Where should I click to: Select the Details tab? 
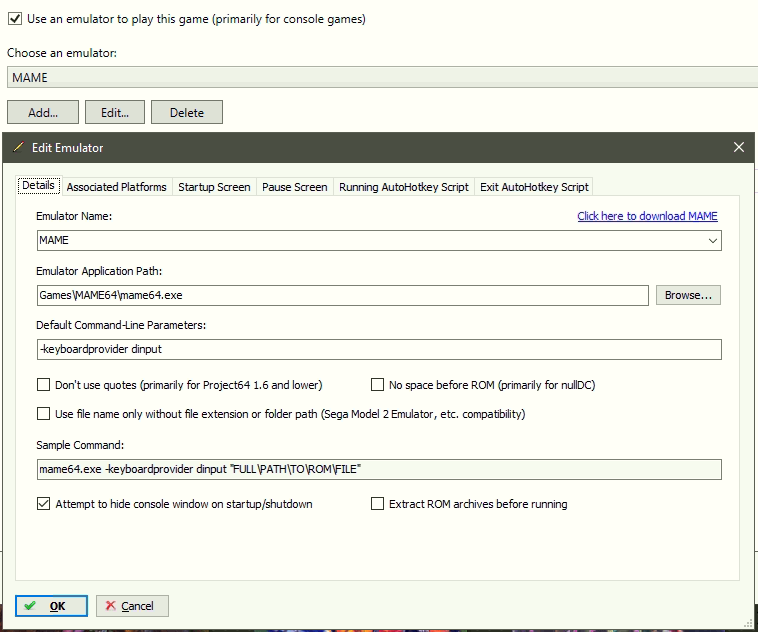point(39,186)
